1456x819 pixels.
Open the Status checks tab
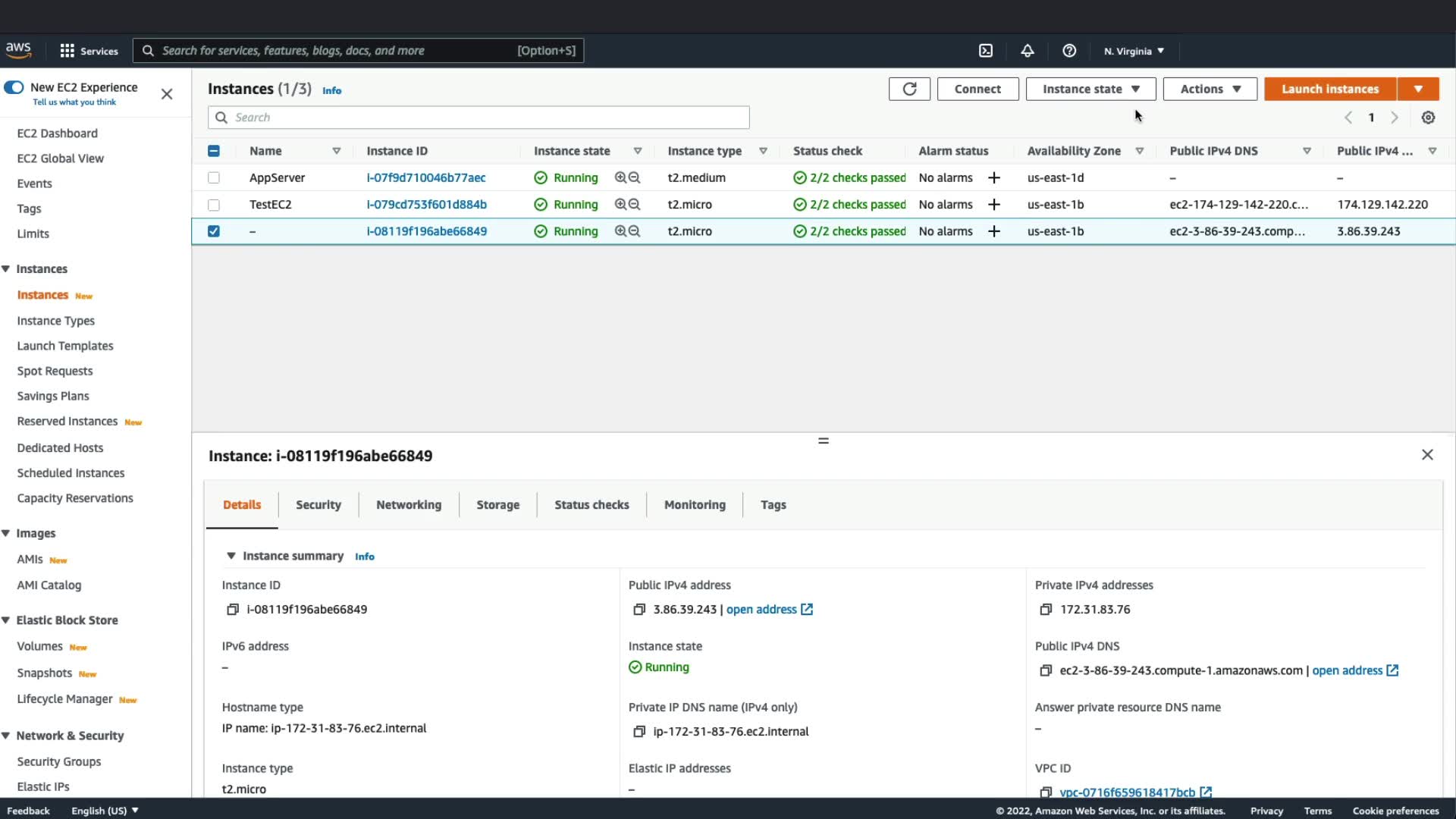tap(591, 505)
